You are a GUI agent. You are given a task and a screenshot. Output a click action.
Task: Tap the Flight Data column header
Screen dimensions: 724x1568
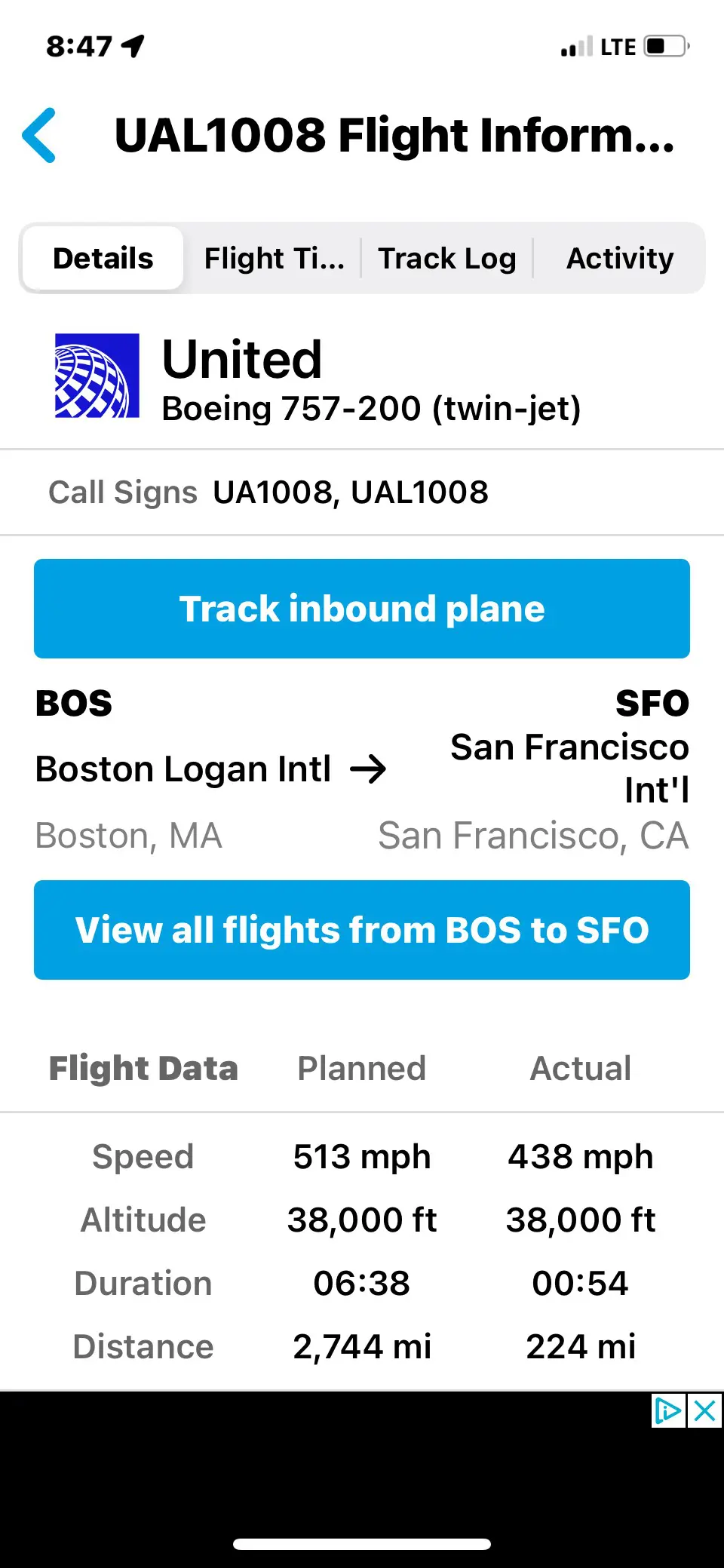pos(143,1068)
